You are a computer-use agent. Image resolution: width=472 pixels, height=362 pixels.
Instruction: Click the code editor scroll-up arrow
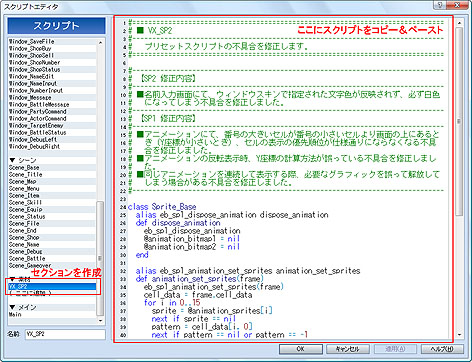point(459,23)
